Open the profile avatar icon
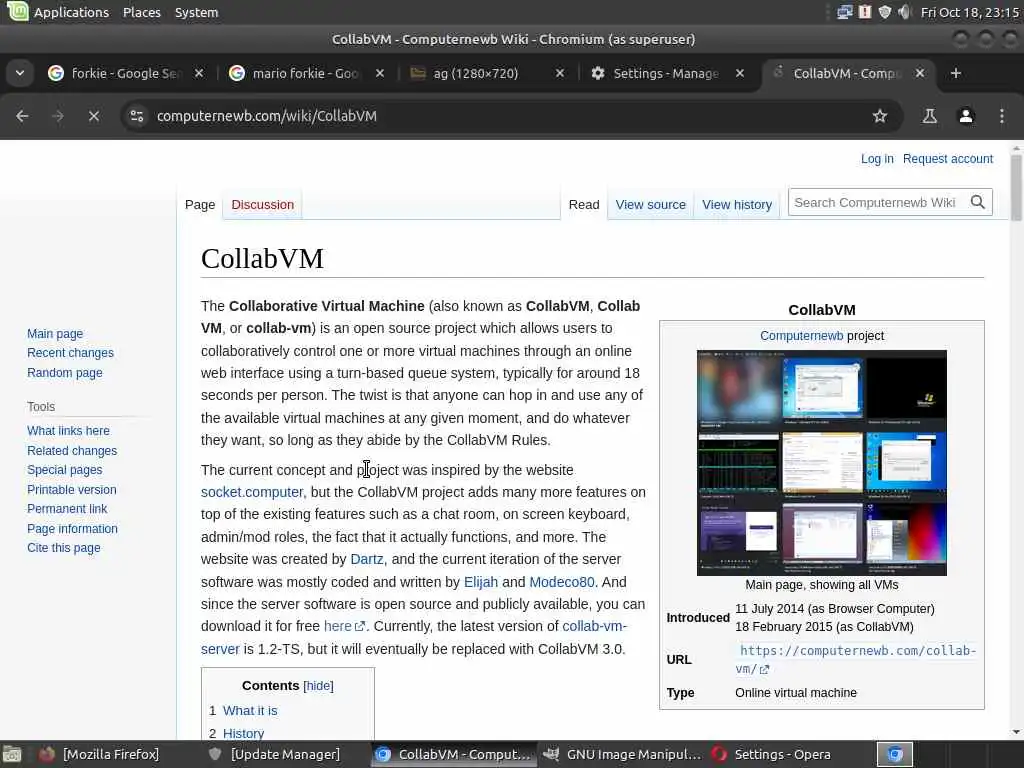 966,116
